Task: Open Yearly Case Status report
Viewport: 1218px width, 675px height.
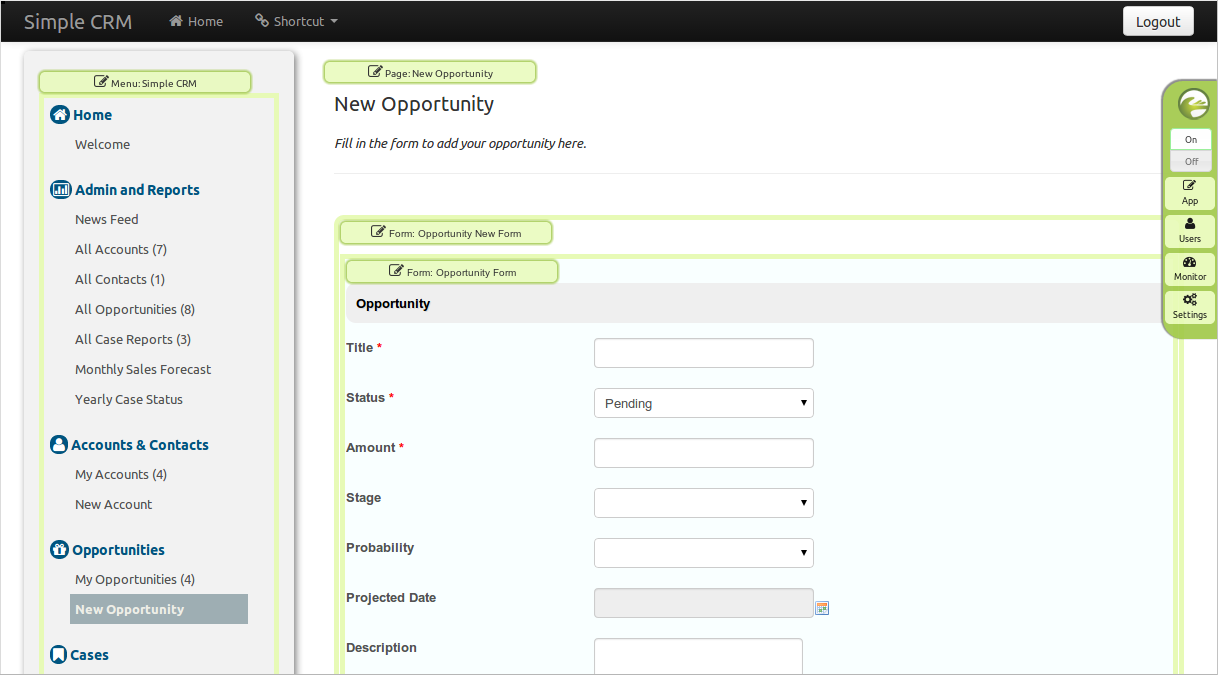Action: coord(129,399)
